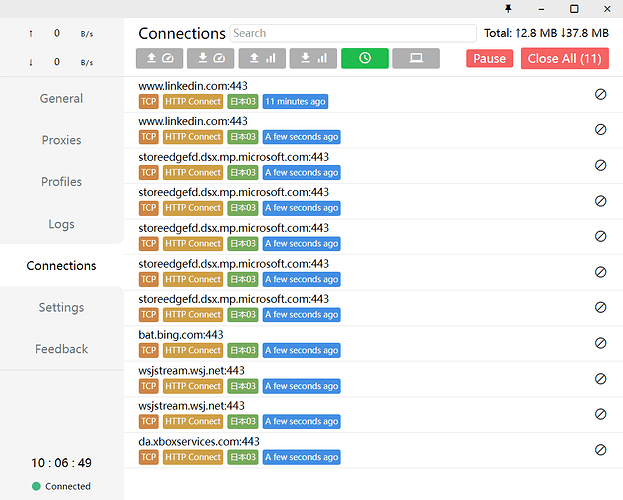The width and height of the screenshot is (623, 500).
Task: Close the first www.linkedin.com connection
Action: [600, 94]
